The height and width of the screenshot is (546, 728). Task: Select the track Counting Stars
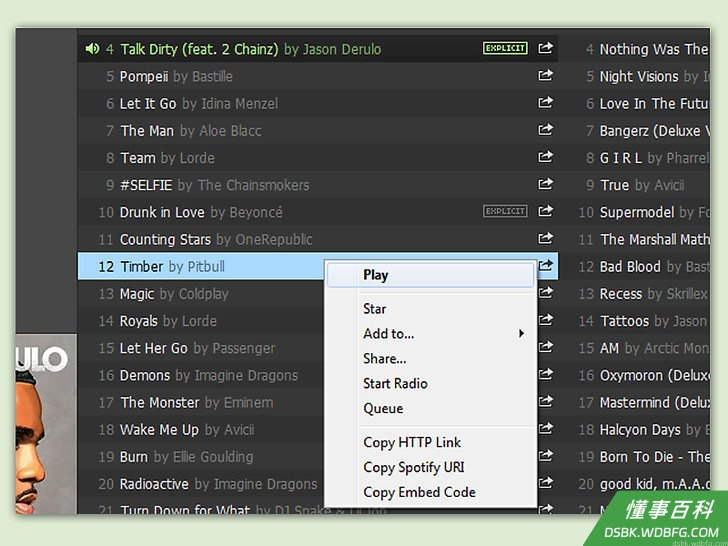pyautogui.click(x=165, y=240)
